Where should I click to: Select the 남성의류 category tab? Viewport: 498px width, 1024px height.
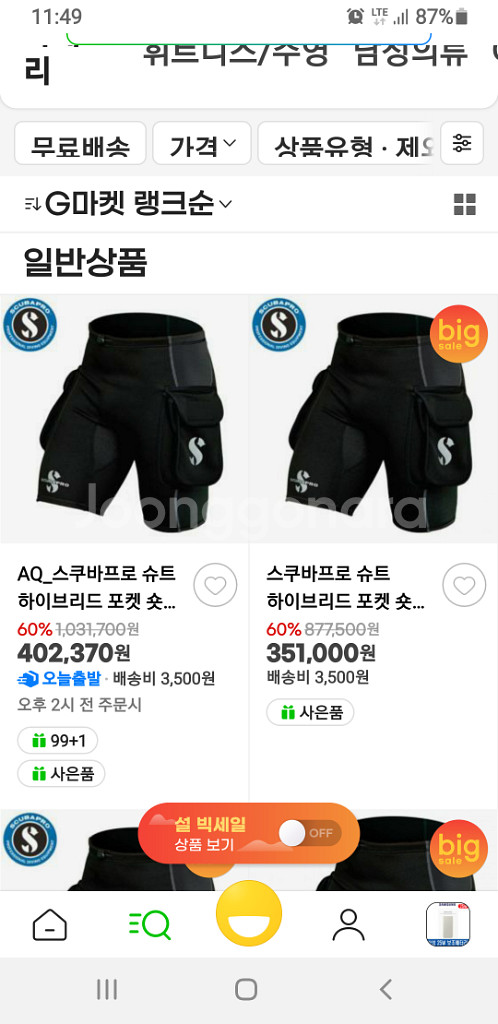pyautogui.click(x=412, y=54)
